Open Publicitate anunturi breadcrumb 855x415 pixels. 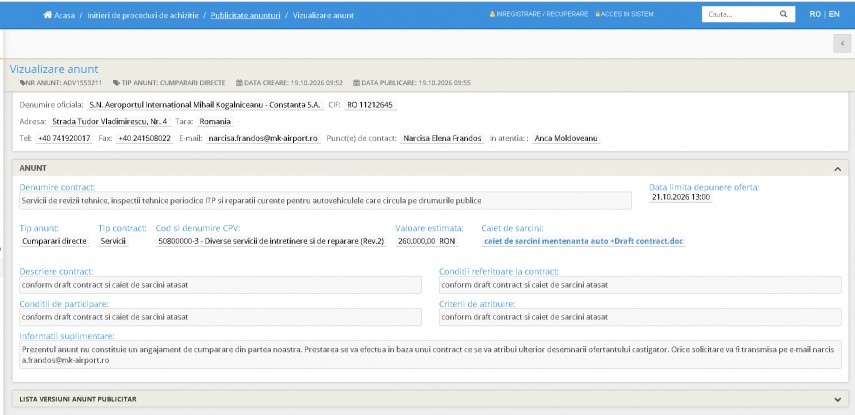coord(245,15)
